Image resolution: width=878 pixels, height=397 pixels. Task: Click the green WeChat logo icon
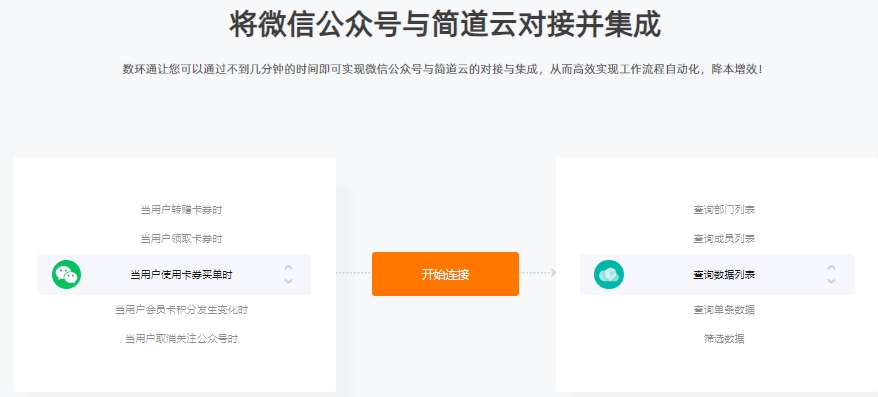[x=67, y=274]
